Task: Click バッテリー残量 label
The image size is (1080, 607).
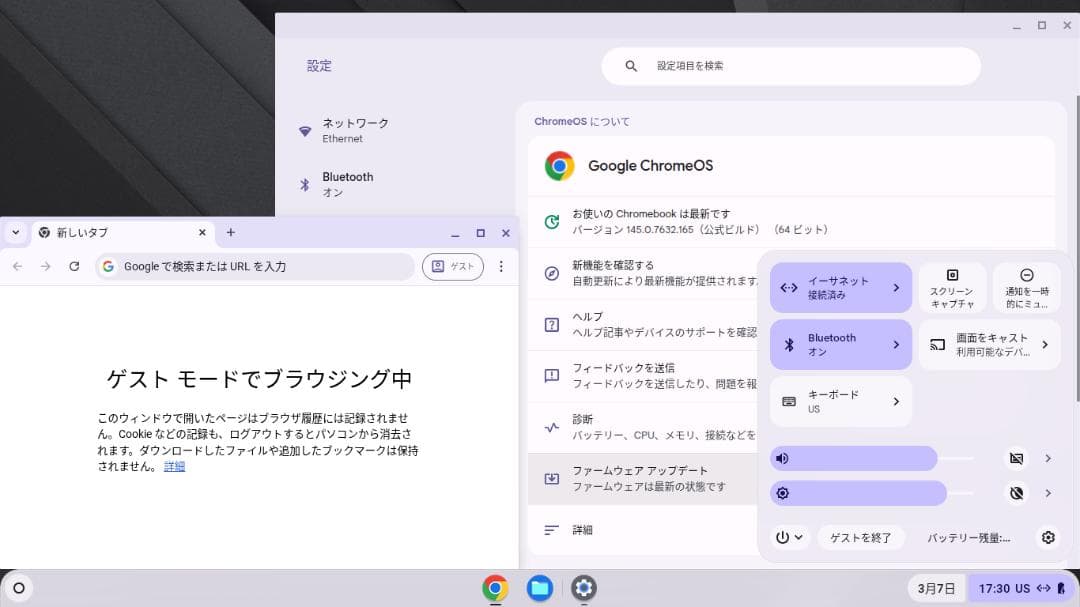Action: point(968,538)
